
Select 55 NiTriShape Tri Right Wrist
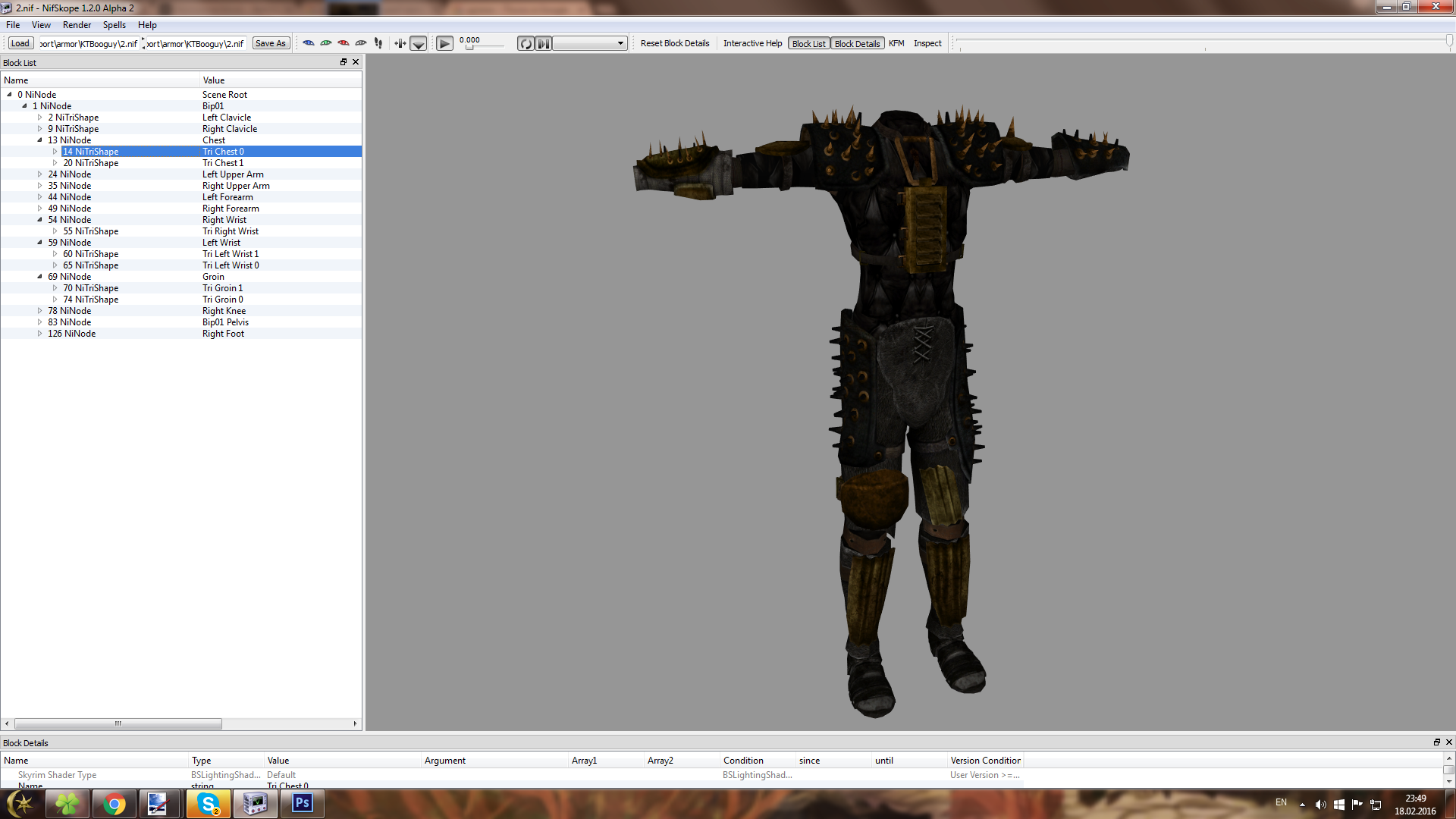pos(181,231)
